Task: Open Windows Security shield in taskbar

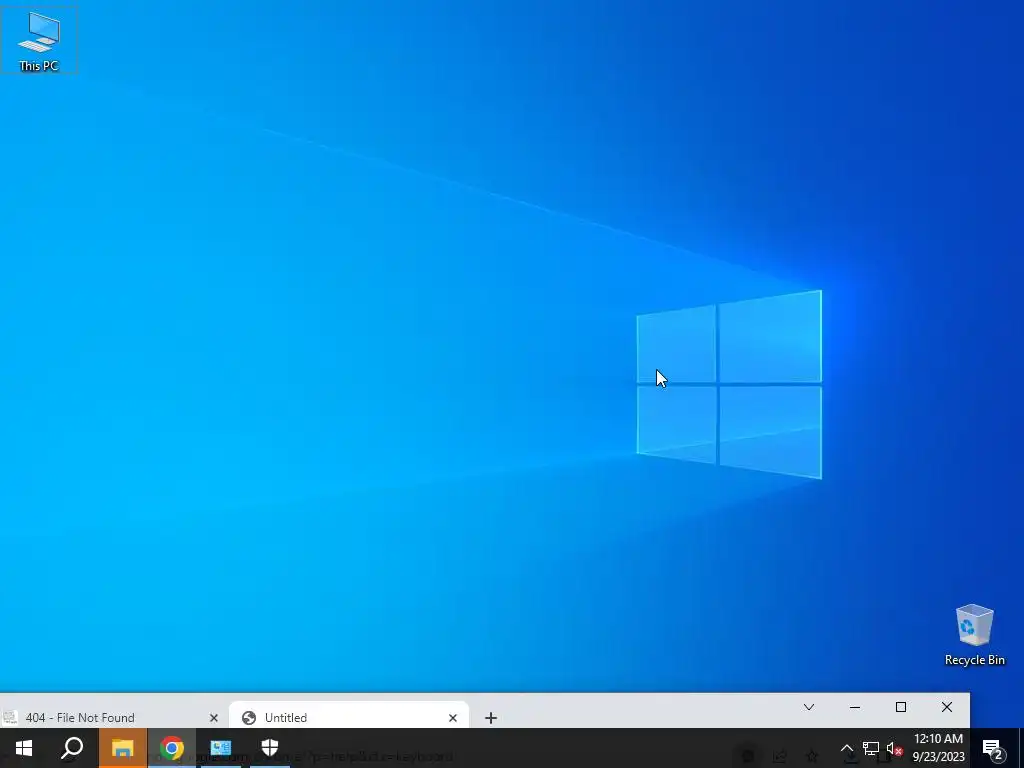Action: [270, 748]
